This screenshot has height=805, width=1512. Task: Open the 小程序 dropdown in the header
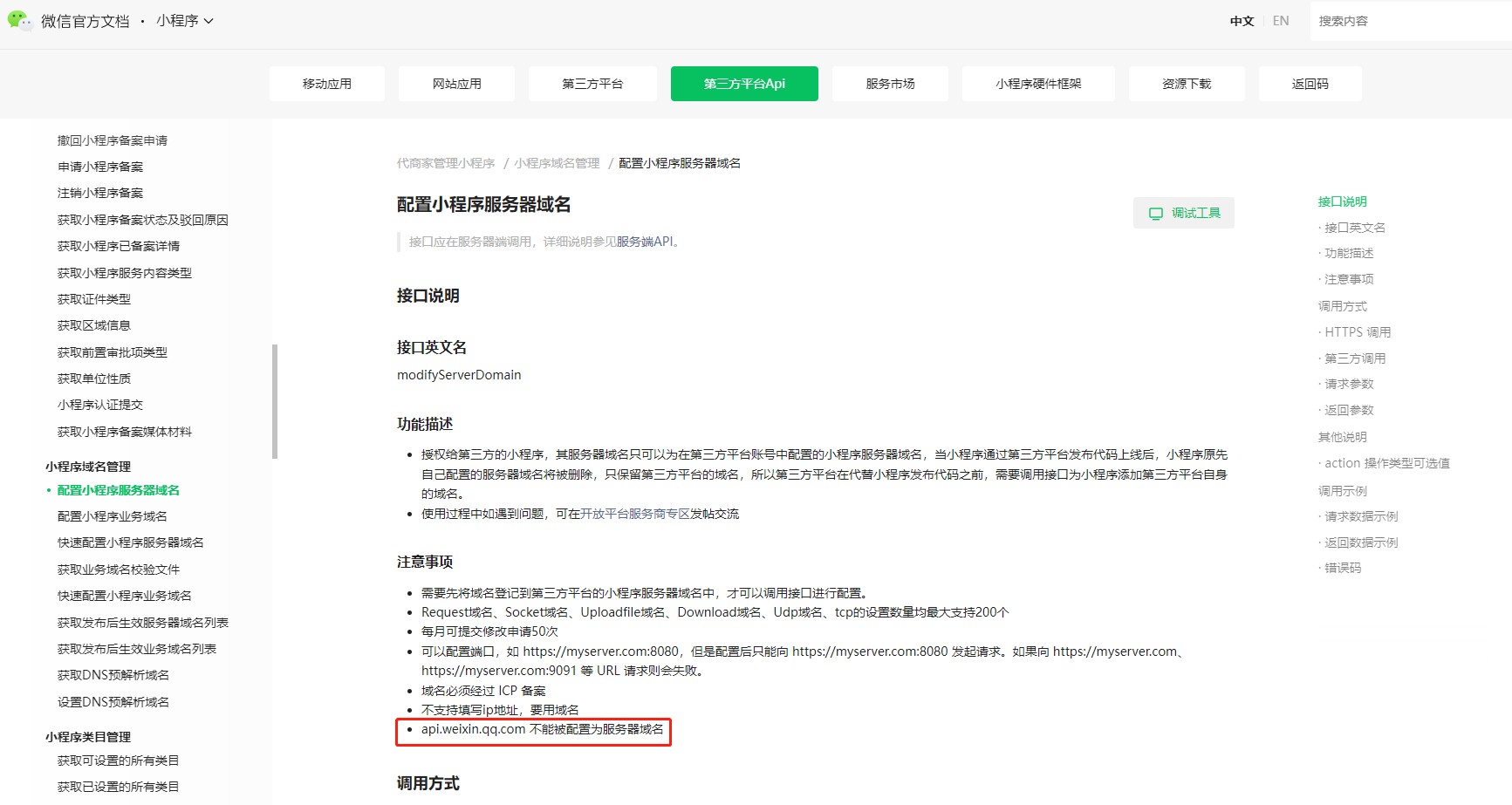tap(185, 21)
